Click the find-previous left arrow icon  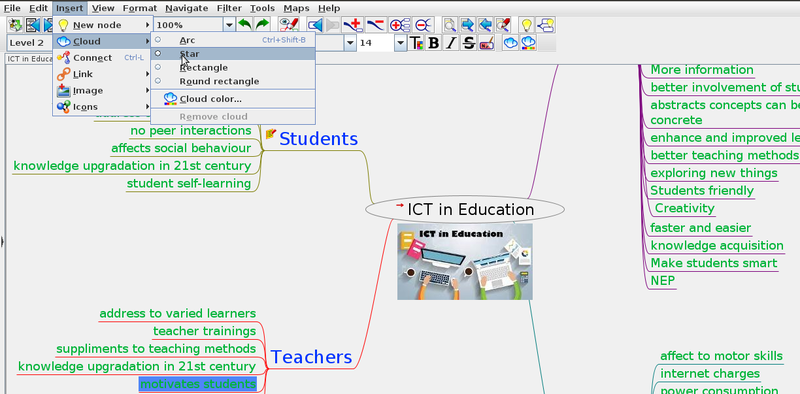pyautogui.click(x=485, y=24)
